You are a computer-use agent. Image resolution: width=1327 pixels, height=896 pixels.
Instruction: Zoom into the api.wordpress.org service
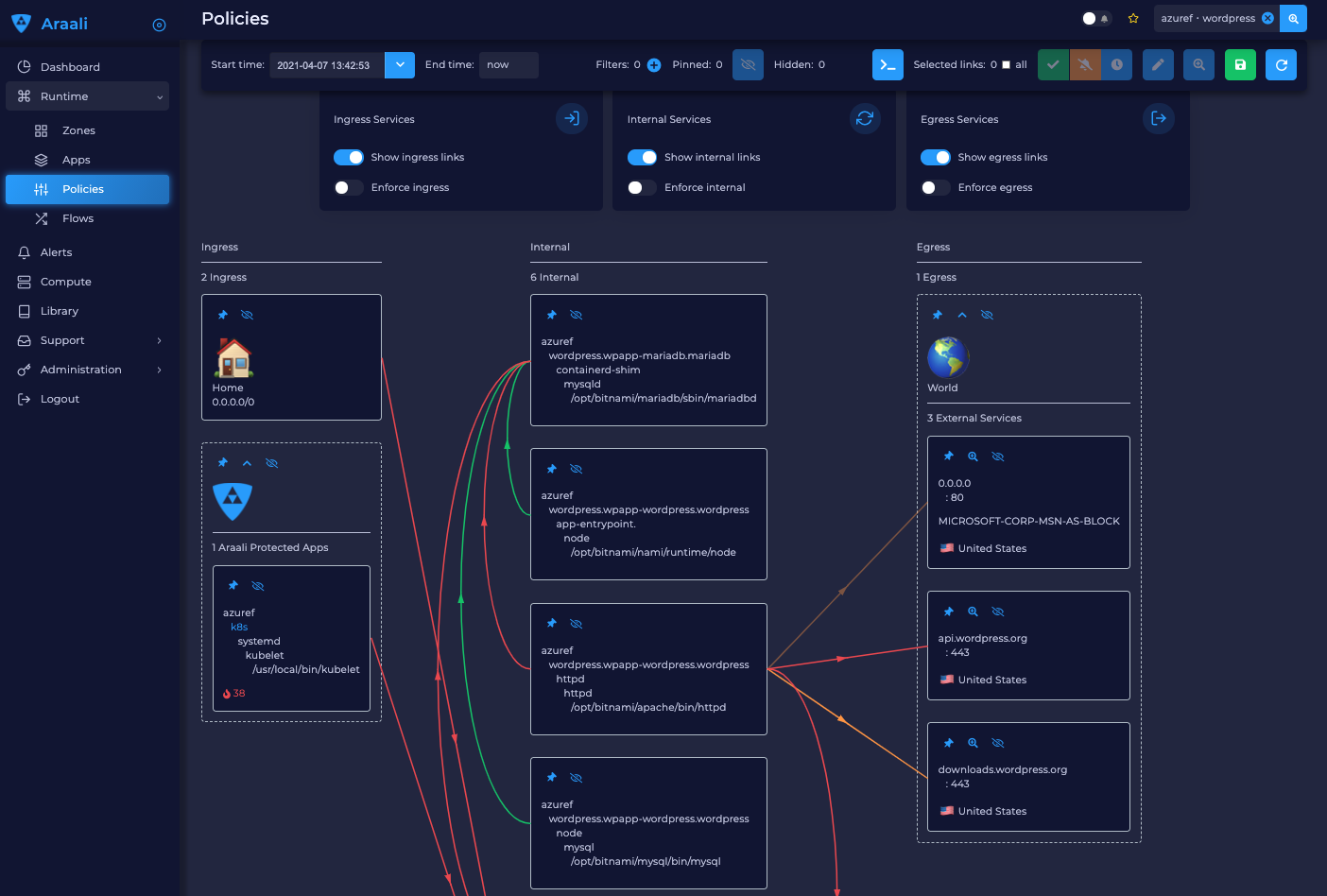pos(973,612)
